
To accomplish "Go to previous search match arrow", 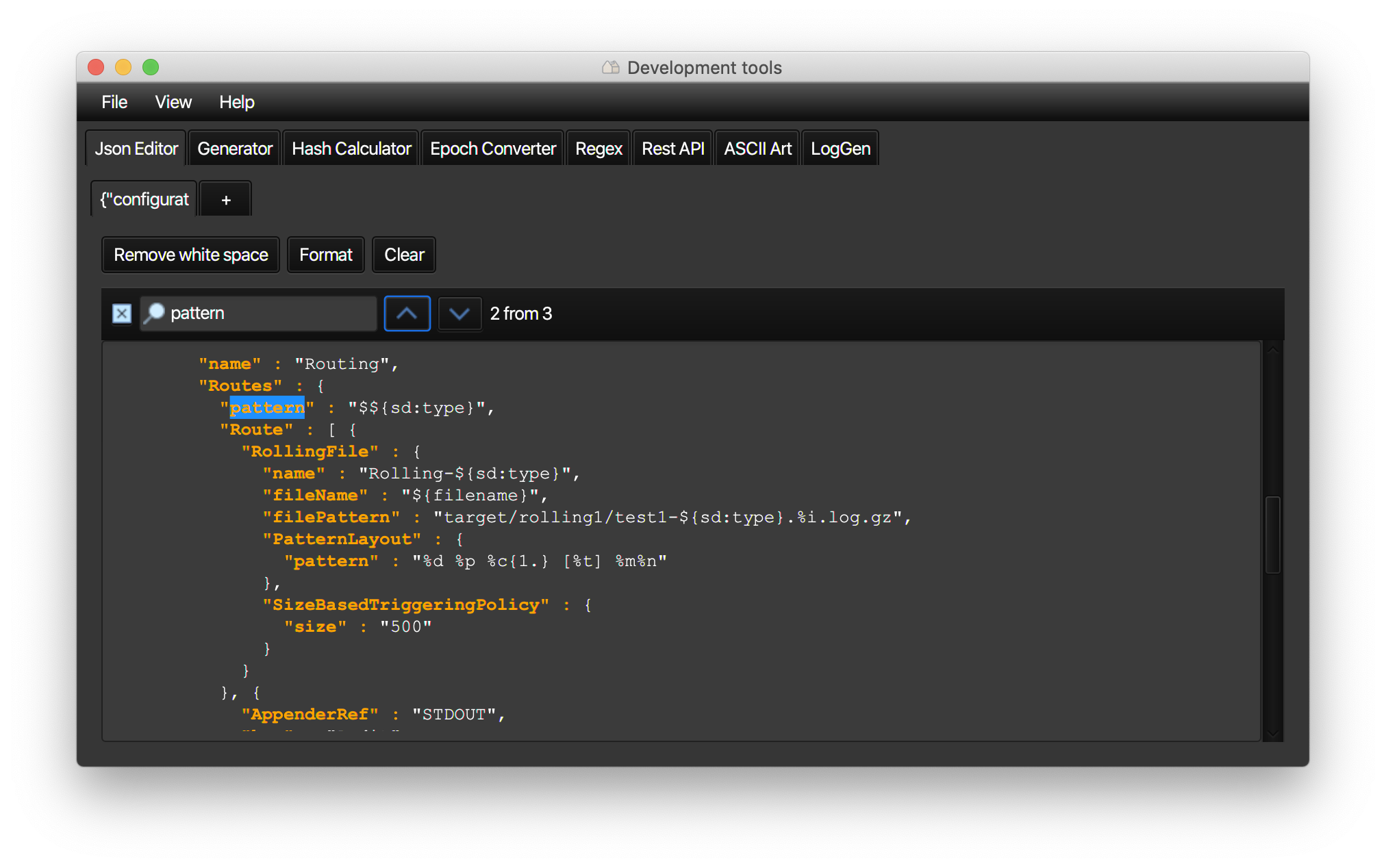I will coord(407,314).
